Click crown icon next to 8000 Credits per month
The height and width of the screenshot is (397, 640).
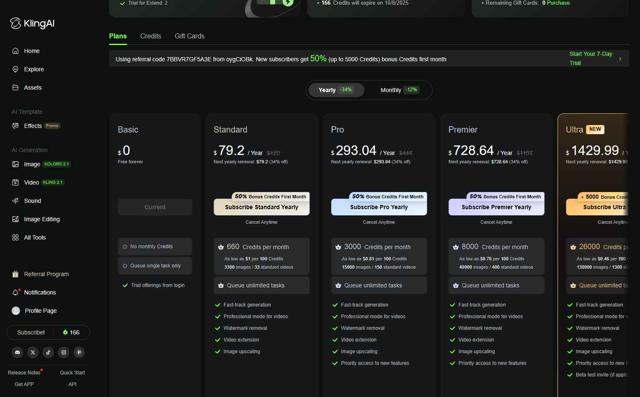point(456,247)
